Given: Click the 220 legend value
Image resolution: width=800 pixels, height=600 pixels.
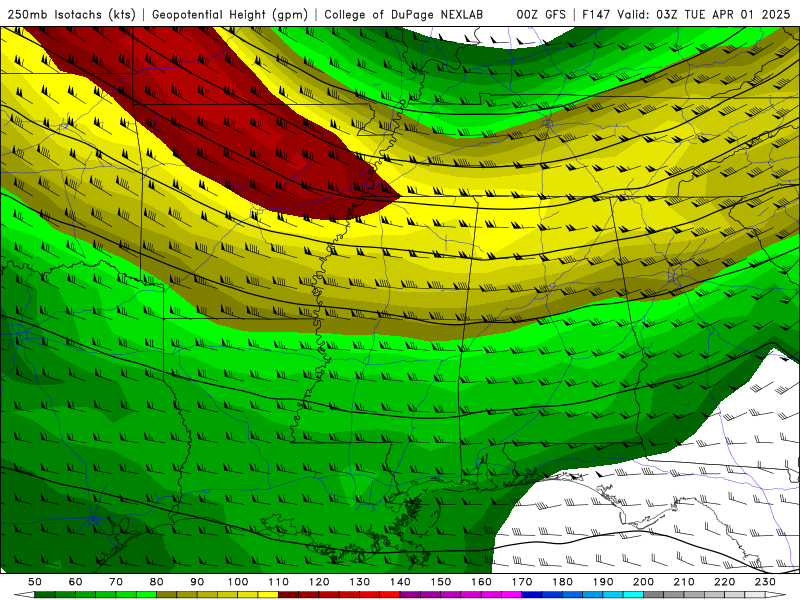Looking at the screenshot, I should pos(724,582).
